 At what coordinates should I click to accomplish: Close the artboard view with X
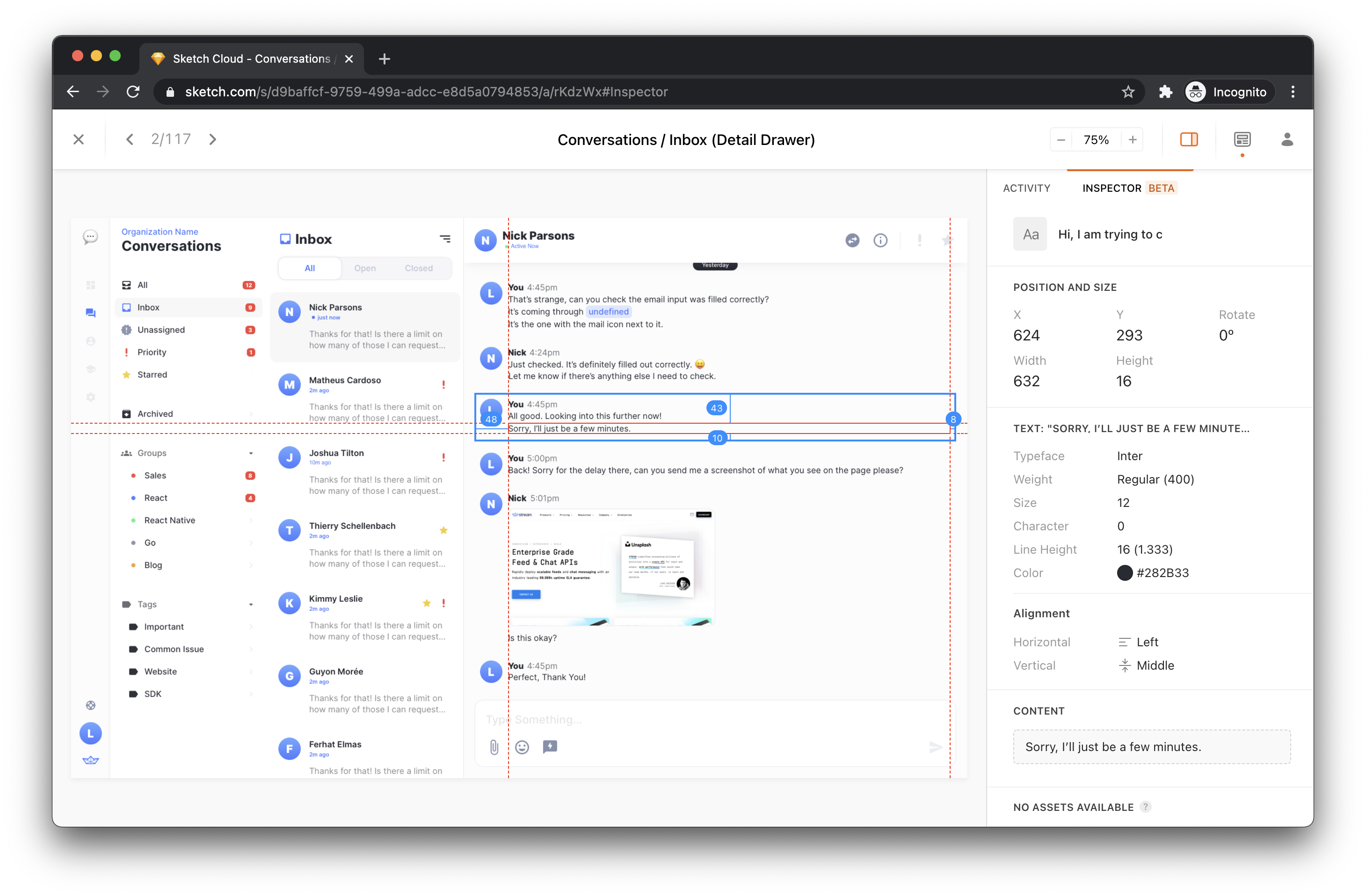click(x=79, y=139)
